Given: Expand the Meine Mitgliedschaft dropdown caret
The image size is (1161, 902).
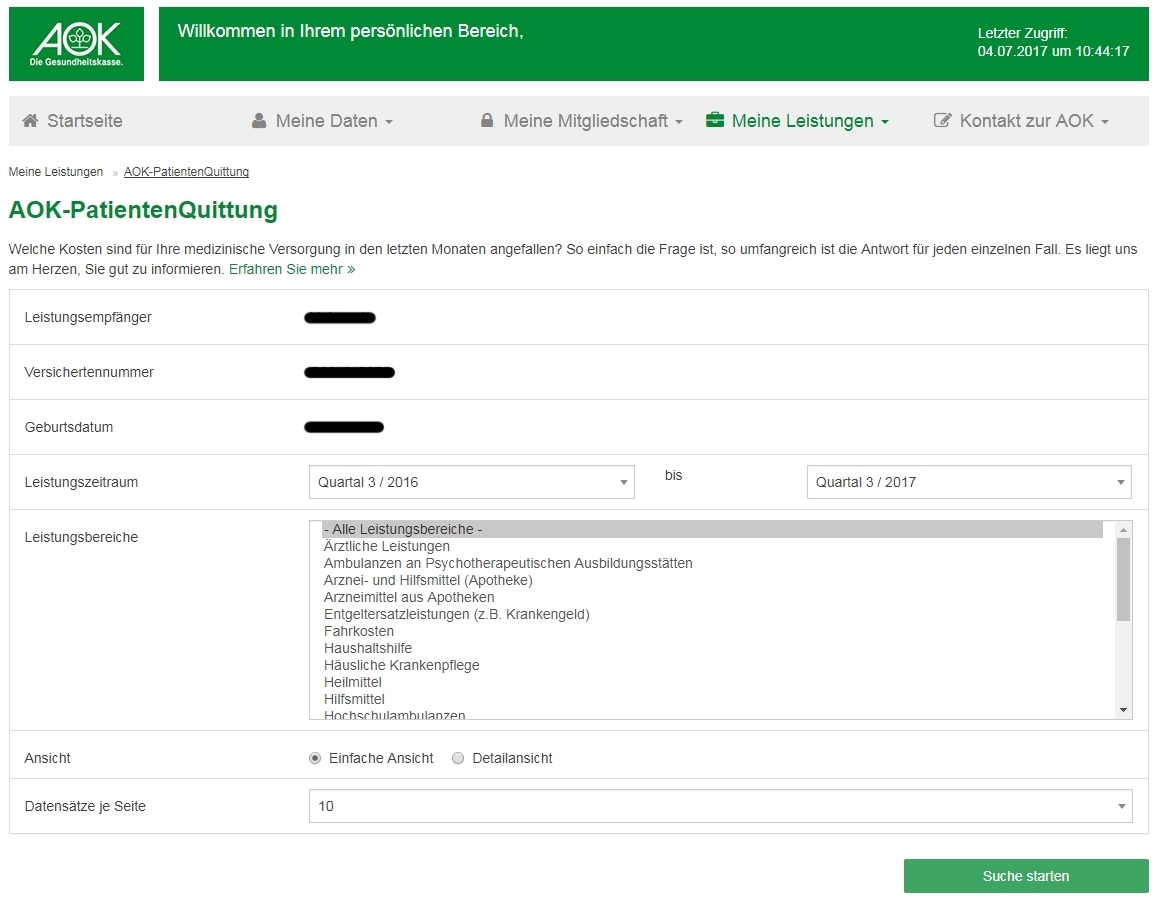Looking at the screenshot, I should [678, 122].
